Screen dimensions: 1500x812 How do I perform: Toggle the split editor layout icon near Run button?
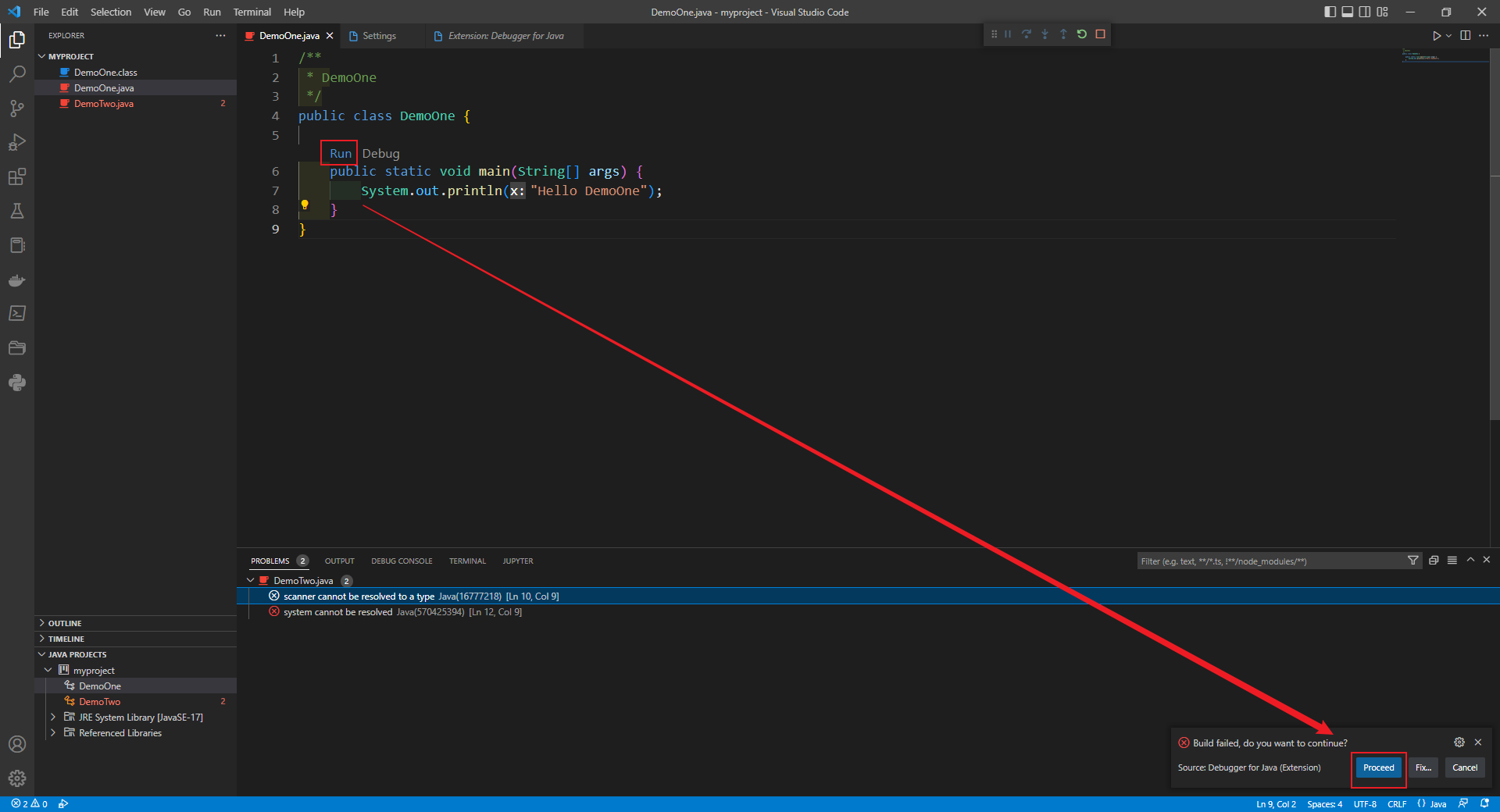(x=1464, y=35)
